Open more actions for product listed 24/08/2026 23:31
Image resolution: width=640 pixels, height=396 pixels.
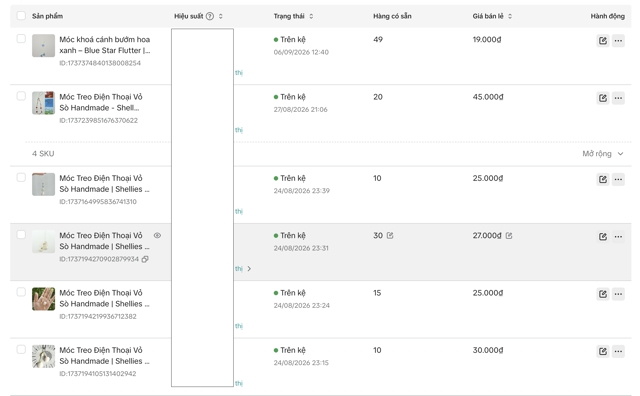click(x=618, y=236)
